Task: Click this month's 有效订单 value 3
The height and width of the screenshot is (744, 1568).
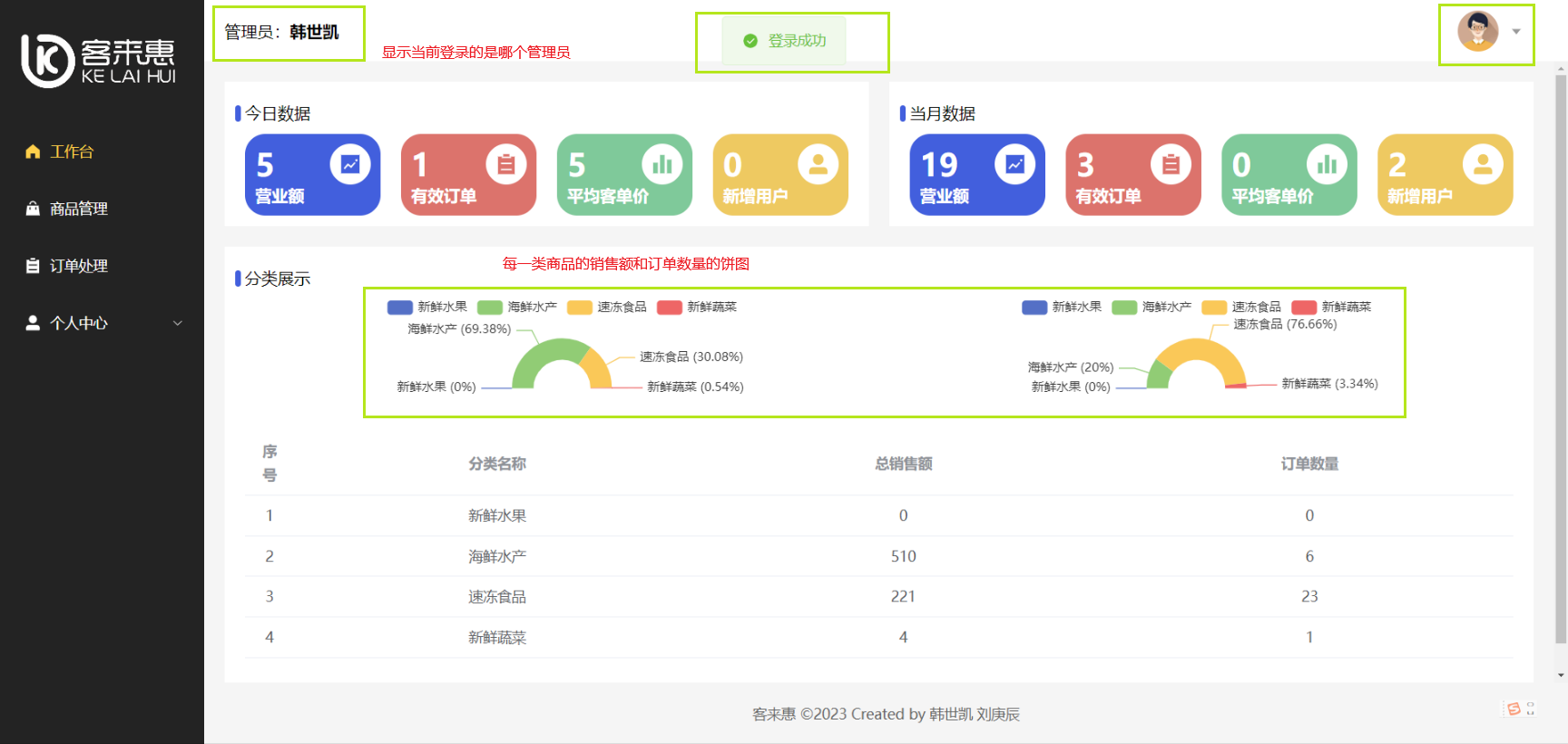Action: [x=1085, y=165]
